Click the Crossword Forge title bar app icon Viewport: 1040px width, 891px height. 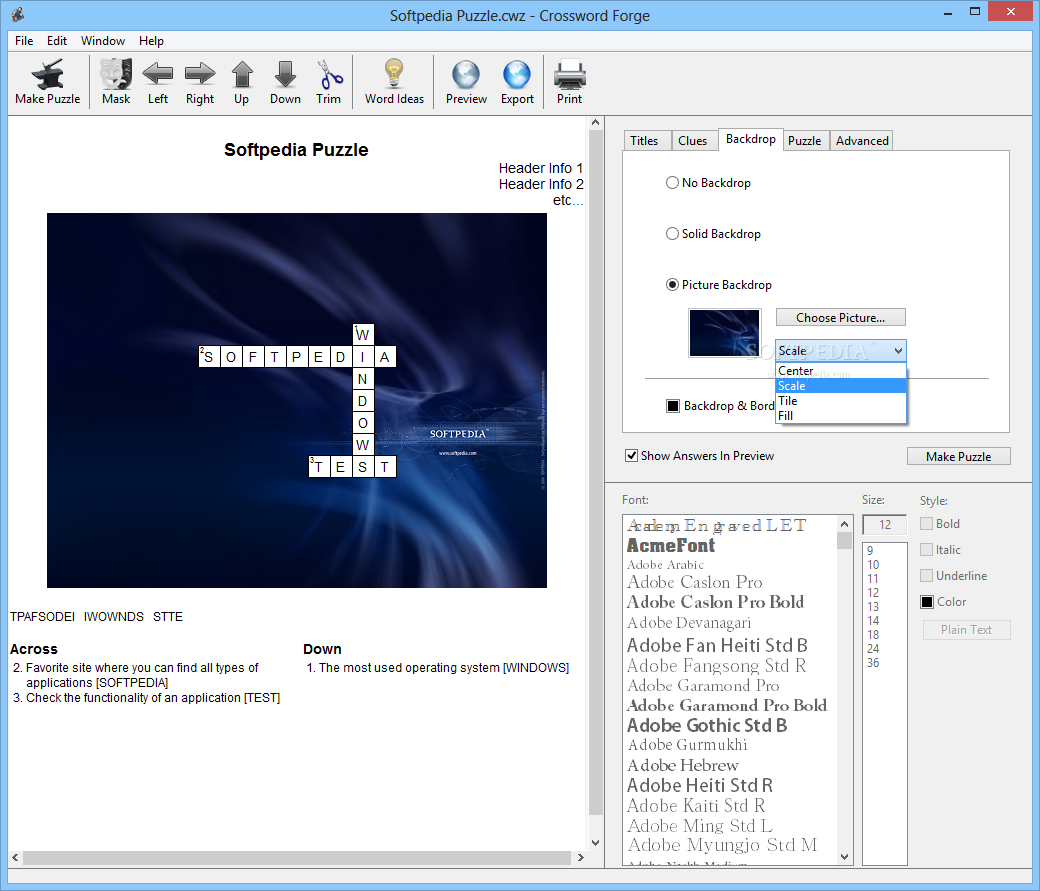[x=18, y=14]
